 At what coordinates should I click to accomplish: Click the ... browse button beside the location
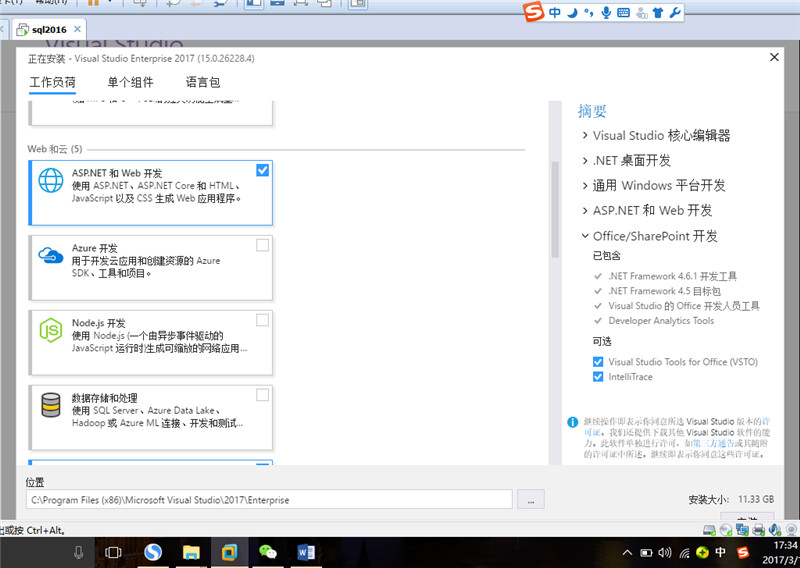pyautogui.click(x=531, y=499)
